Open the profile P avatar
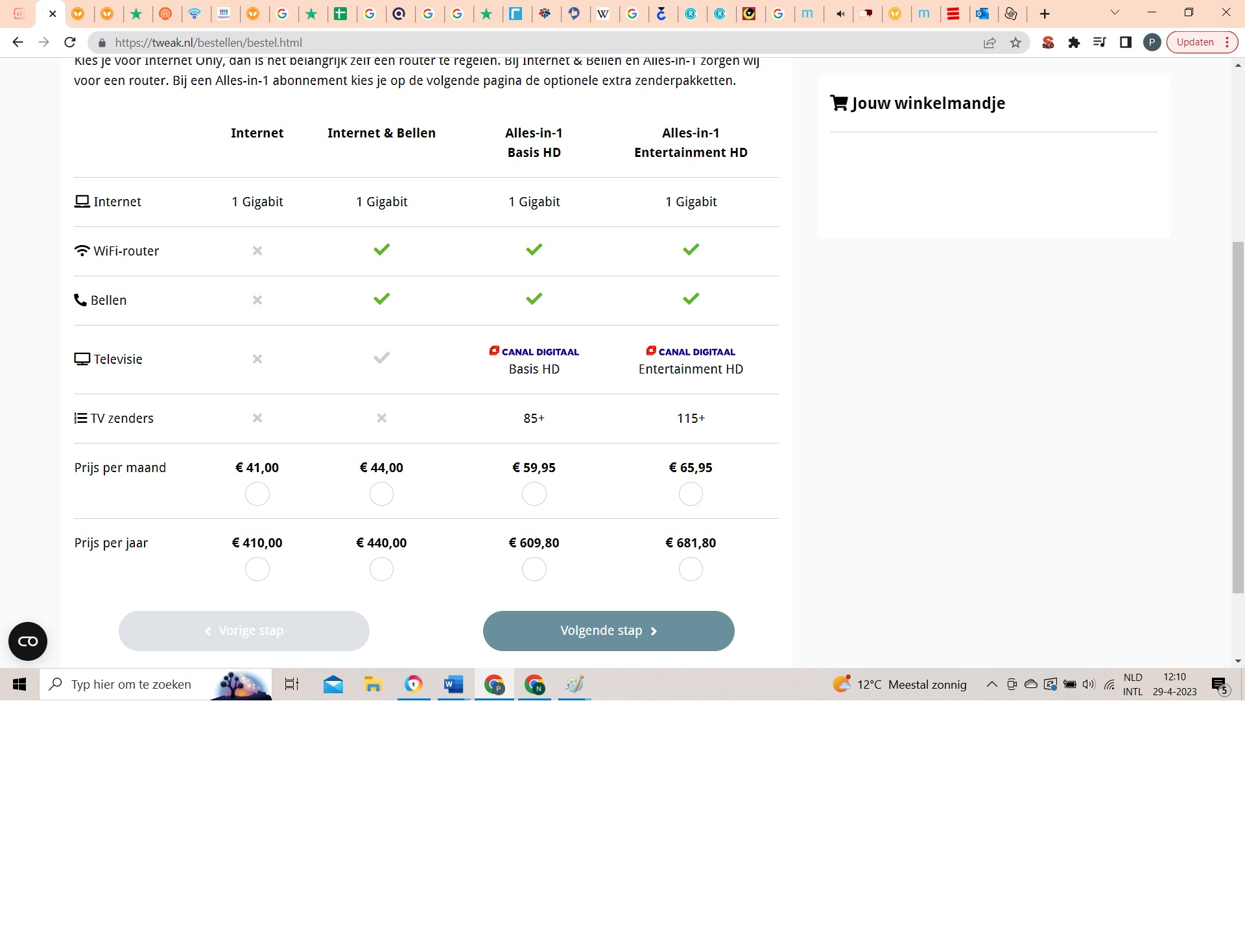The image size is (1245, 952). coord(1152,43)
